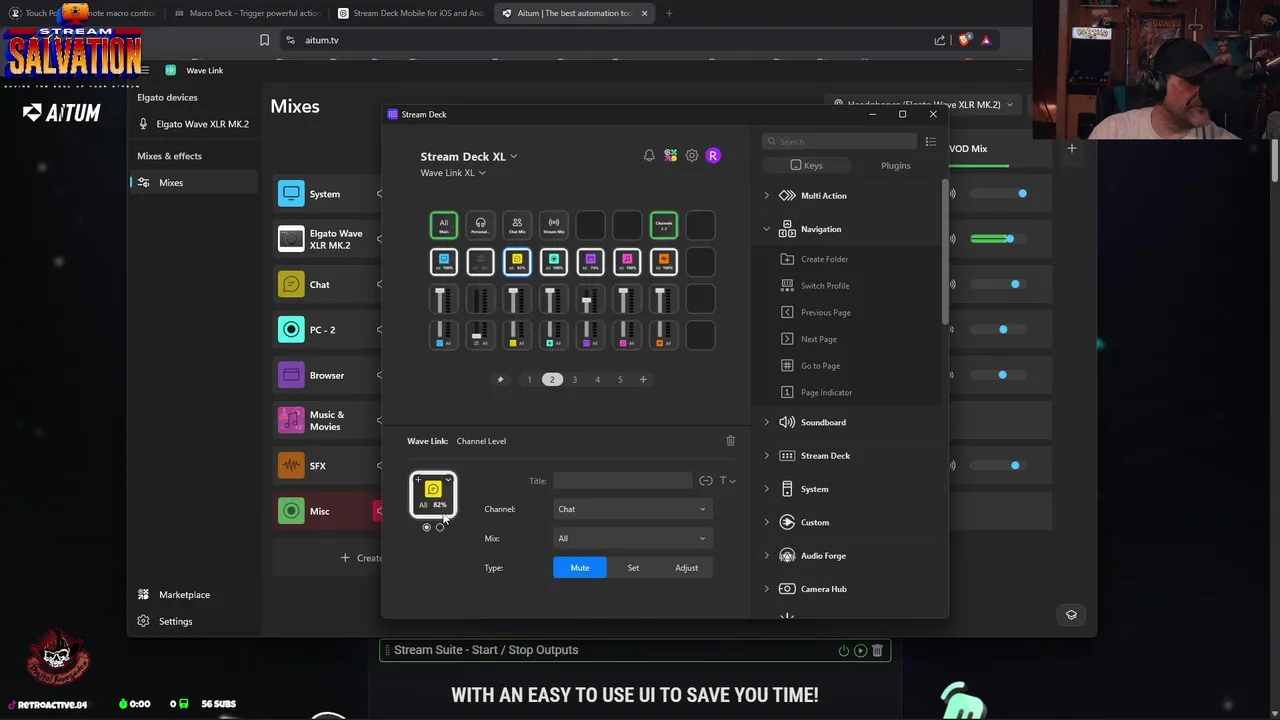This screenshot has height=720, width=1280.
Task: Click the Browser fader key in Stream Deck
Action: coord(590,298)
